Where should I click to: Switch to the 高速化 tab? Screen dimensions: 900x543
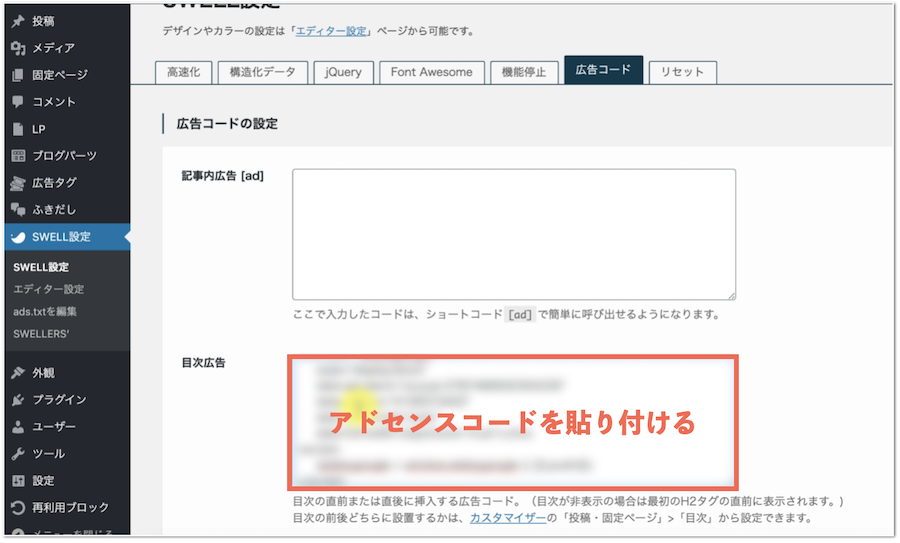[x=184, y=72]
